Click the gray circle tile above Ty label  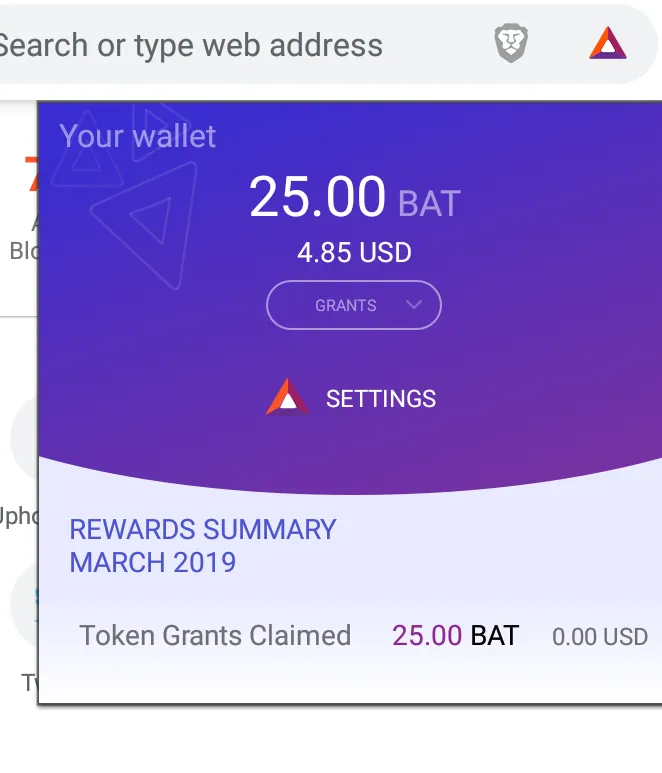25,604
